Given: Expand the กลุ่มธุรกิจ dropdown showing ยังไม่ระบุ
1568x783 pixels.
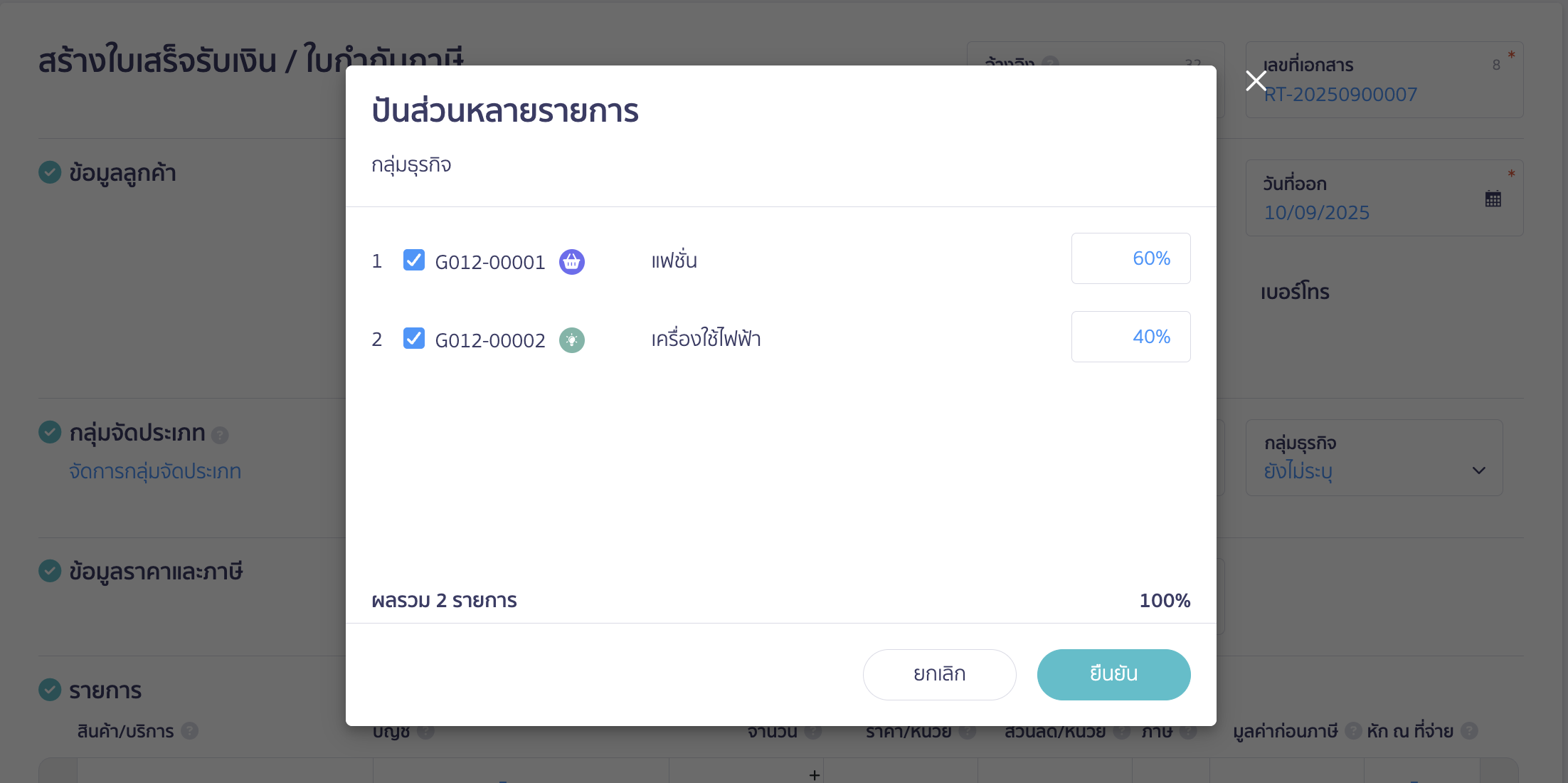Looking at the screenshot, I should pyautogui.click(x=1374, y=458).
